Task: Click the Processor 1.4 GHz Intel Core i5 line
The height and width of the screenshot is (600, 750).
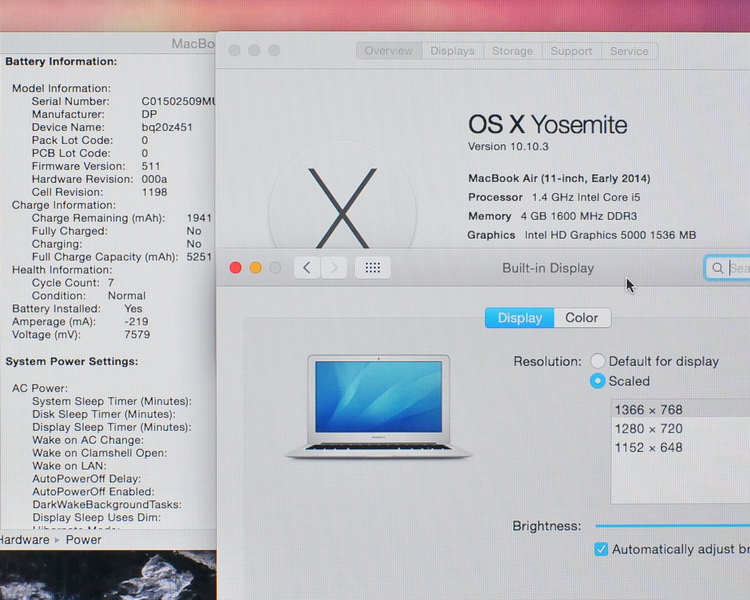Action: (x=554, y=197)
